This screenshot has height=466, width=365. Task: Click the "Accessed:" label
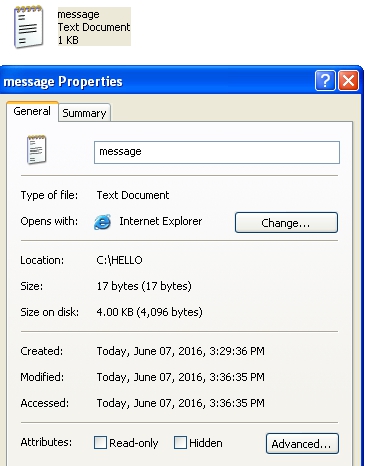coord(45,403)
